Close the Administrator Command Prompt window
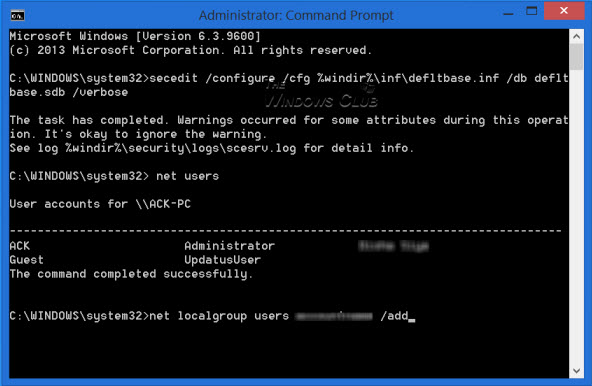Image resolution: width=592 pixels, height=386 pixels. click(x=564, y=11)
